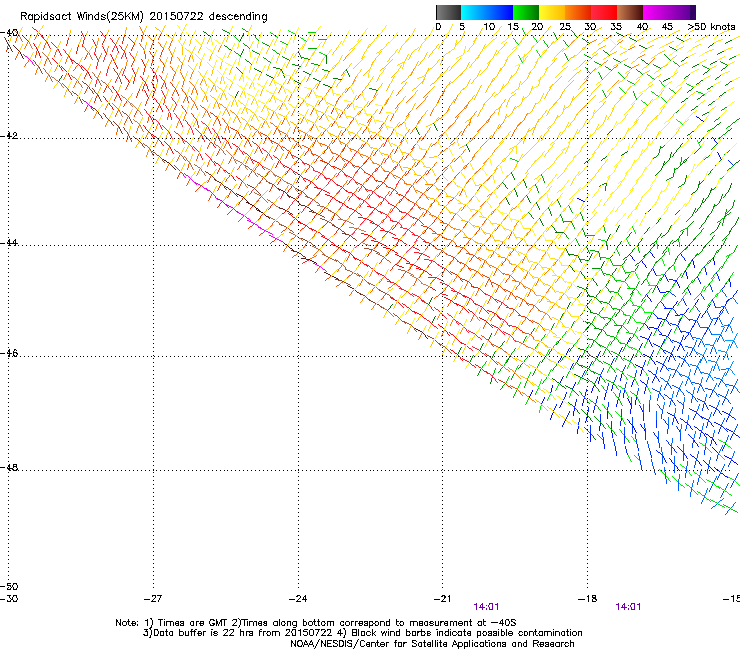This screenshot has width=740, height=650.
Task: Click the -30 longitude axis label
Action: pos(9,599)
